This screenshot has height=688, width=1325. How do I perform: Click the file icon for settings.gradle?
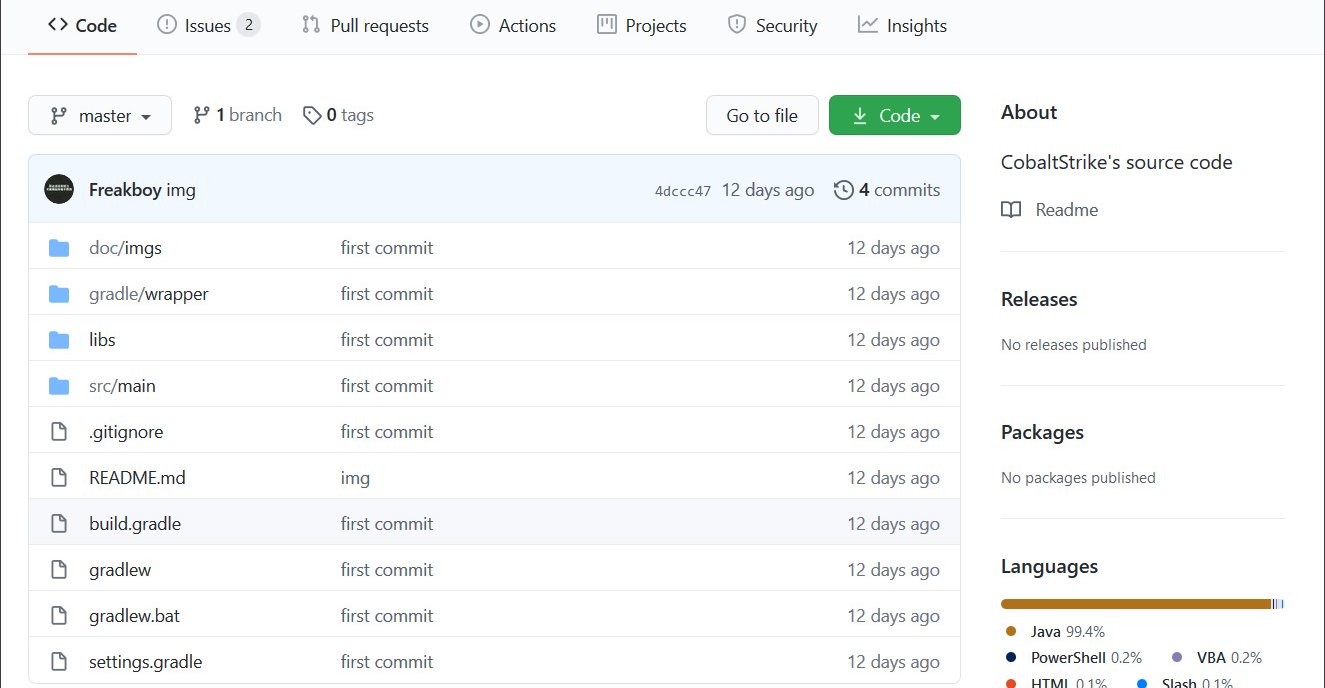[x=59, y=662]
